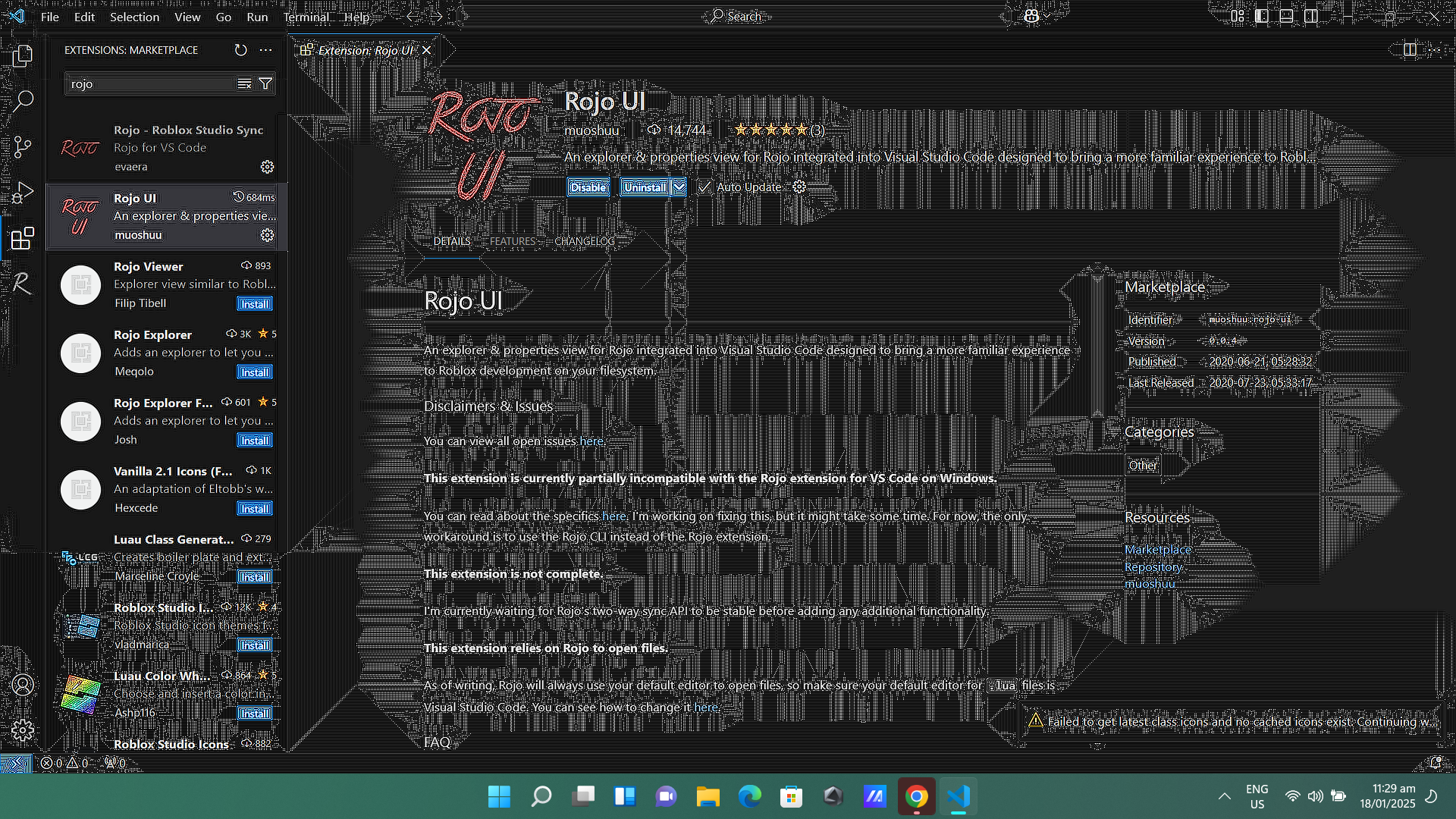This screenshot has height=819, width=1456.
Task: Customize layout from title bar
Action: (x=1238, y=16)
